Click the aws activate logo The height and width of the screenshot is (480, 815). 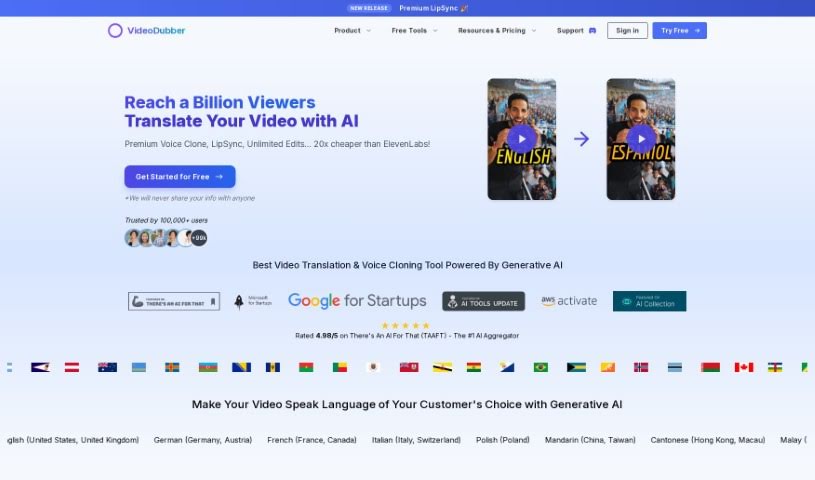click(569, 301)
